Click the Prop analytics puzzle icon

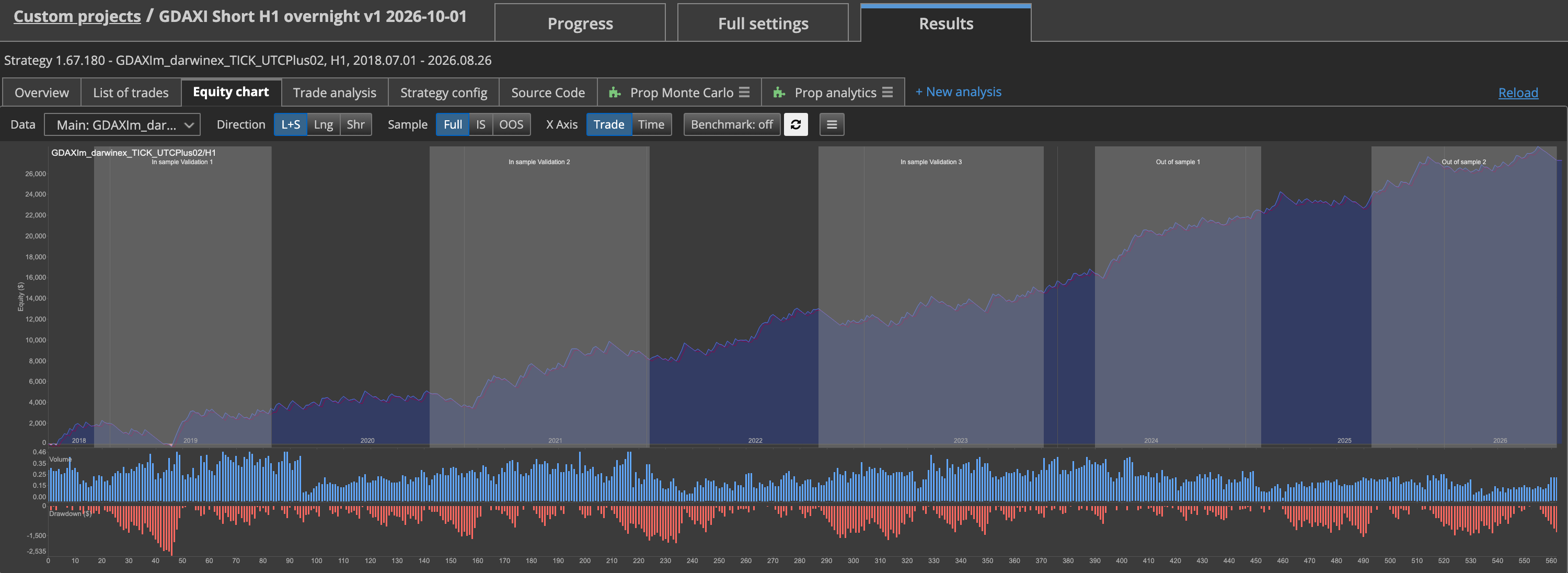click(x=779, y=93)
